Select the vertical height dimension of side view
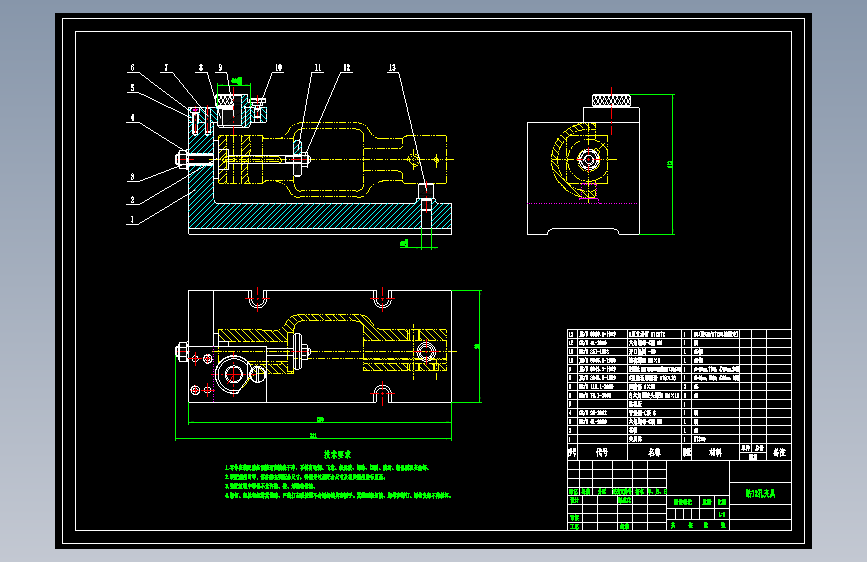The image size is (867, 562). tap(671, 164)
